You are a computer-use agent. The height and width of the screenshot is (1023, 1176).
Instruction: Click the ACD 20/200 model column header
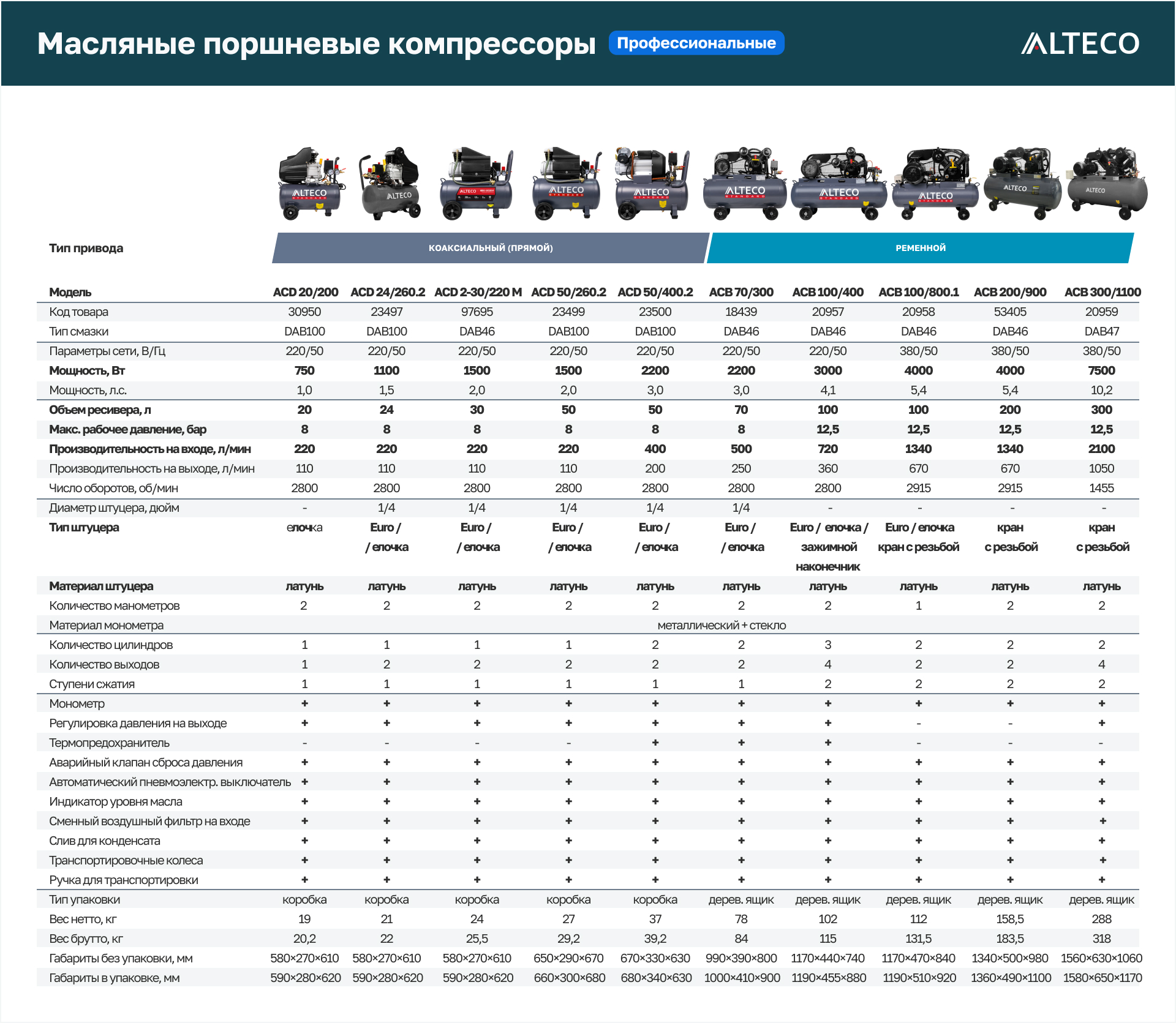[x=305, y=292]
